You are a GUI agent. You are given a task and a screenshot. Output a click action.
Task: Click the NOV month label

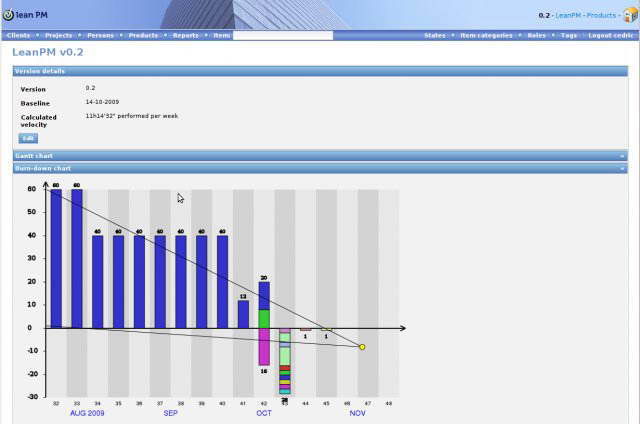pyautogui.click(x=357, y=413)
